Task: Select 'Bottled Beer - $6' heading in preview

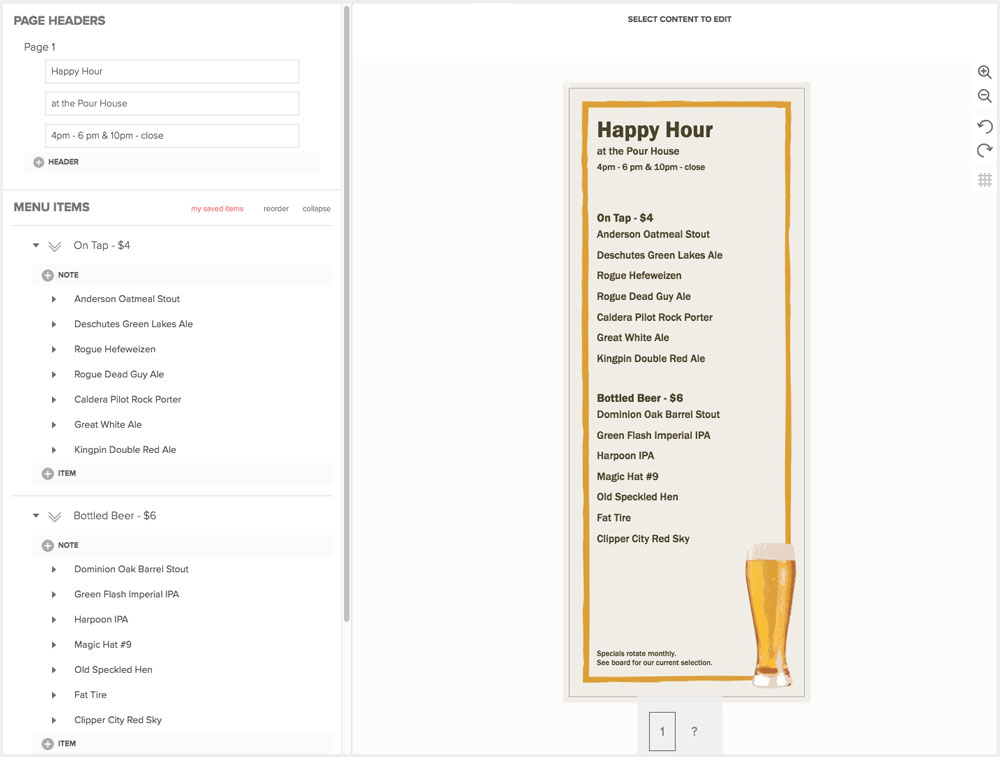Action: pos(640,398)
